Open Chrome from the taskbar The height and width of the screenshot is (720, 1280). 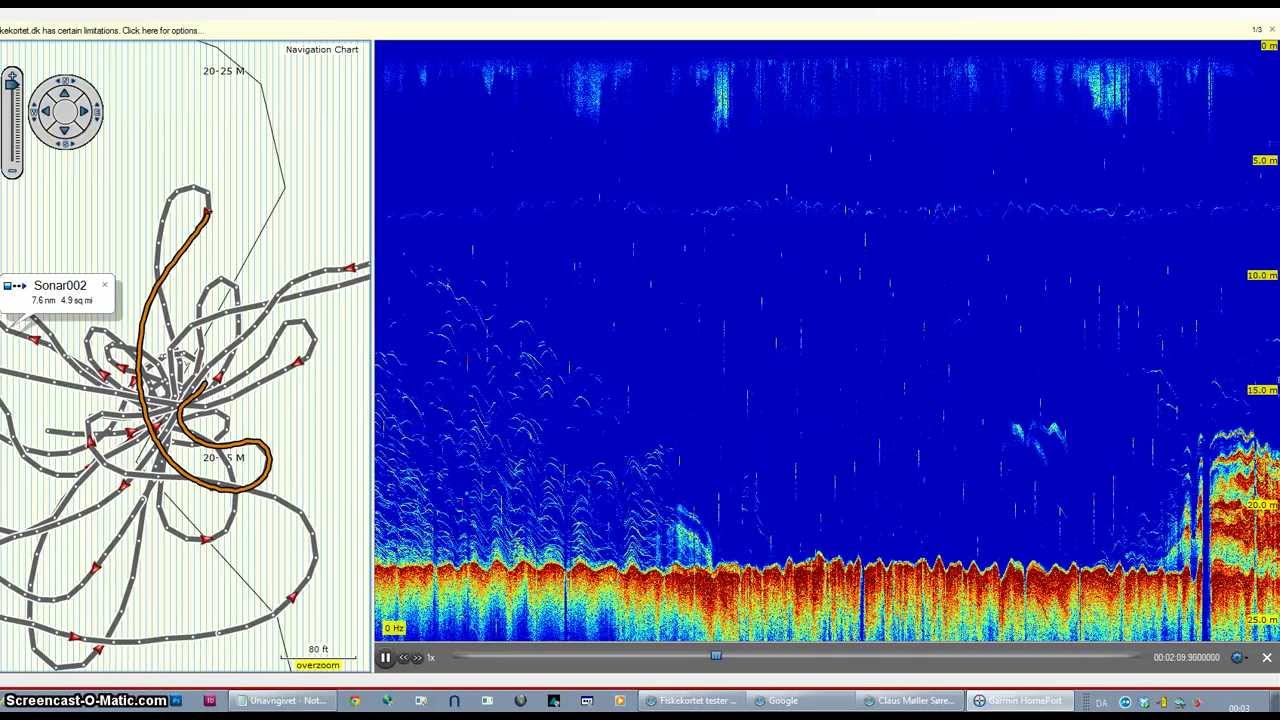click(x=355, y=701)
